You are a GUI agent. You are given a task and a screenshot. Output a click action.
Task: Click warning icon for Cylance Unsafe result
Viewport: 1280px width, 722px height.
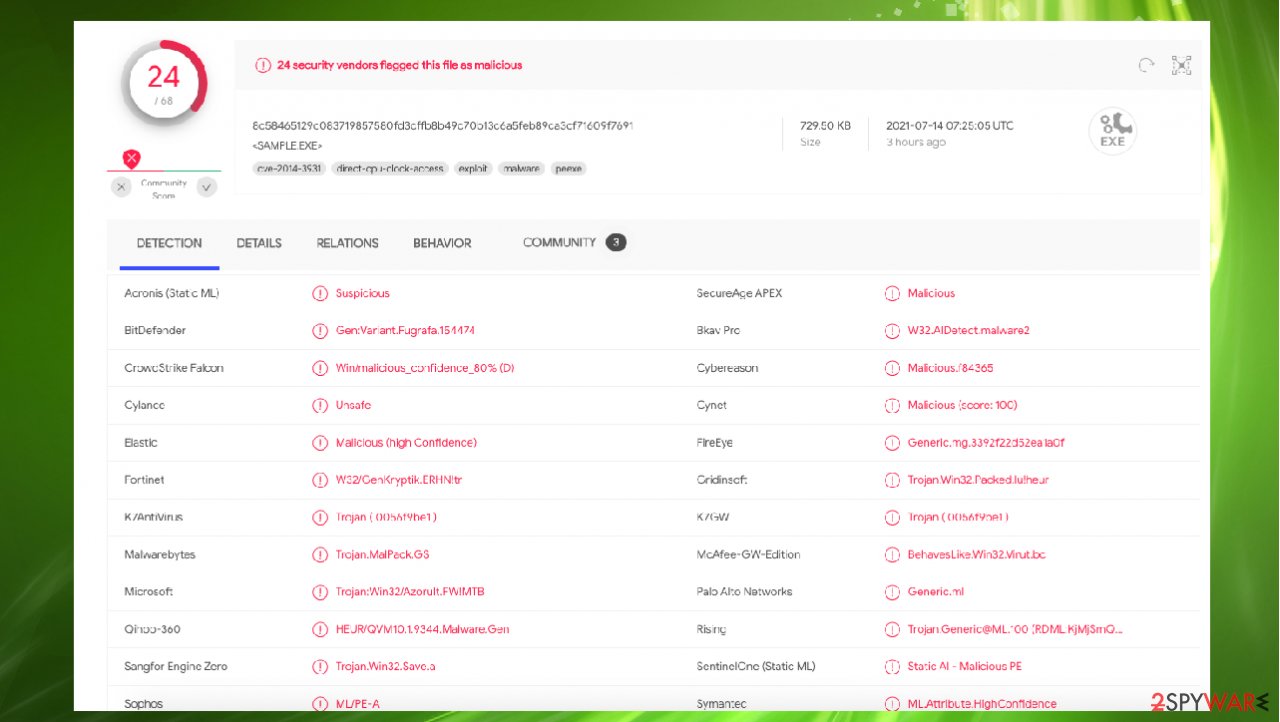(319, 406)
